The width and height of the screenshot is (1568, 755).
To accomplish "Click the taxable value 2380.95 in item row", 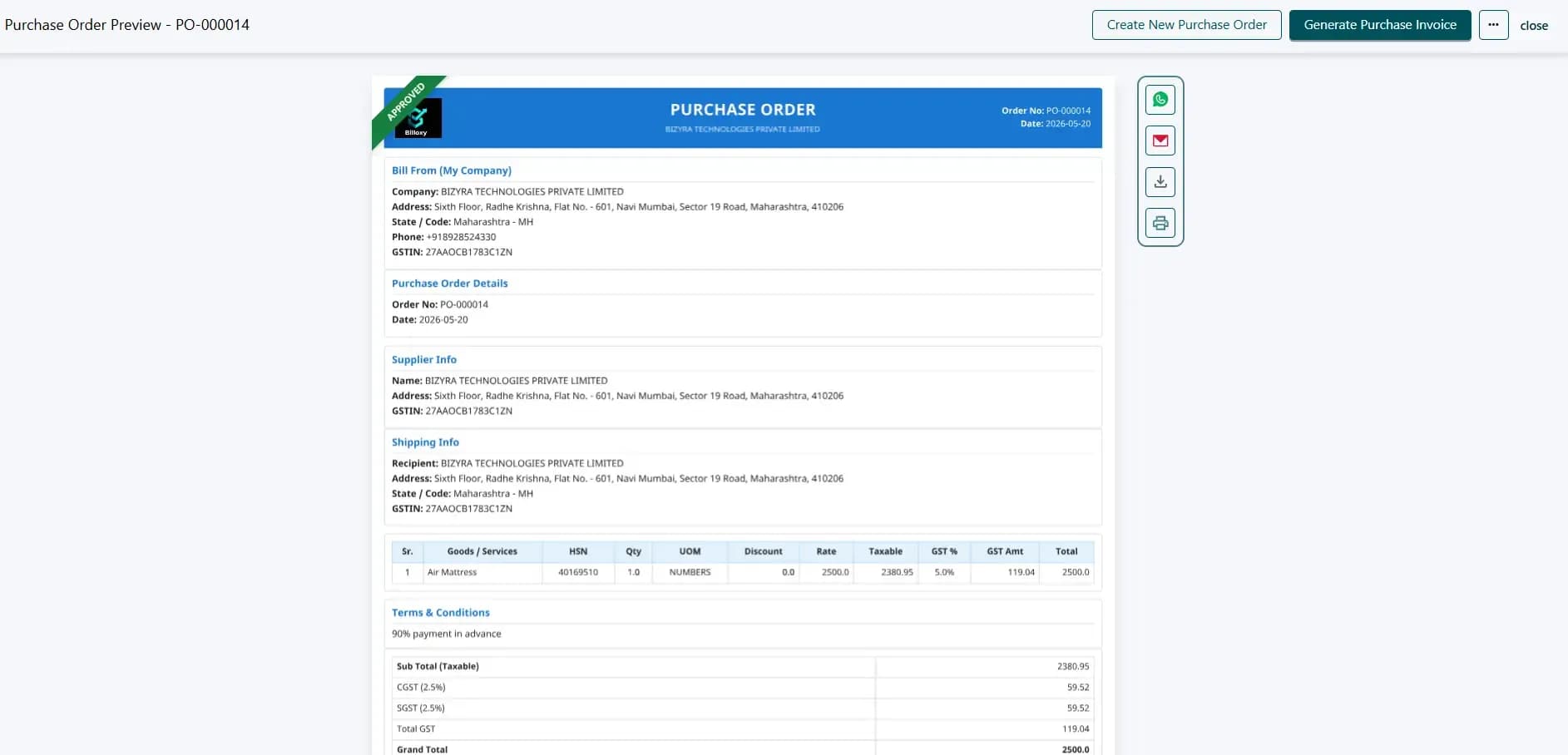I will tap(886, 572).
